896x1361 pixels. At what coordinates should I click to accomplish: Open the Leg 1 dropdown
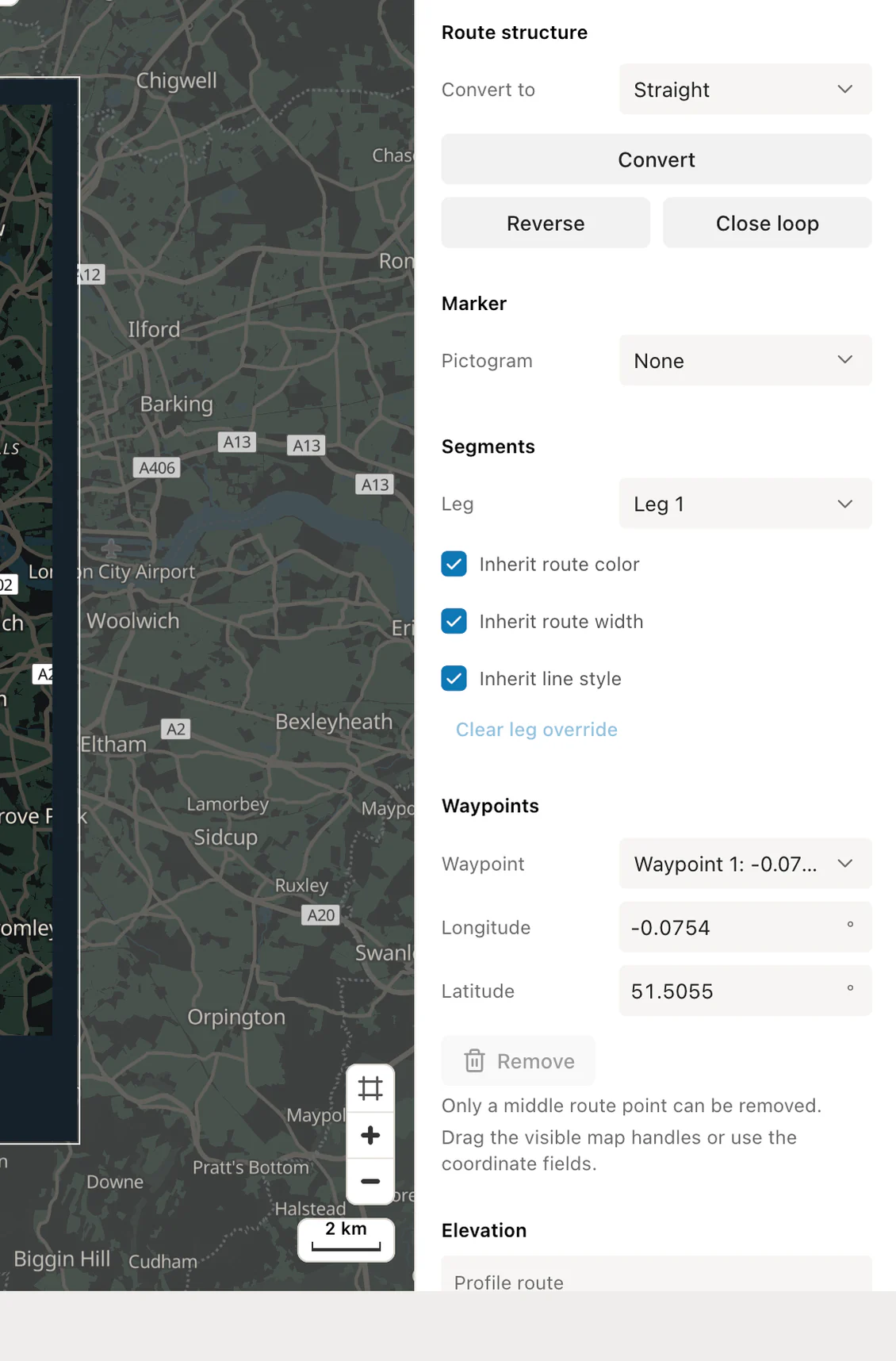click(745, 504)
